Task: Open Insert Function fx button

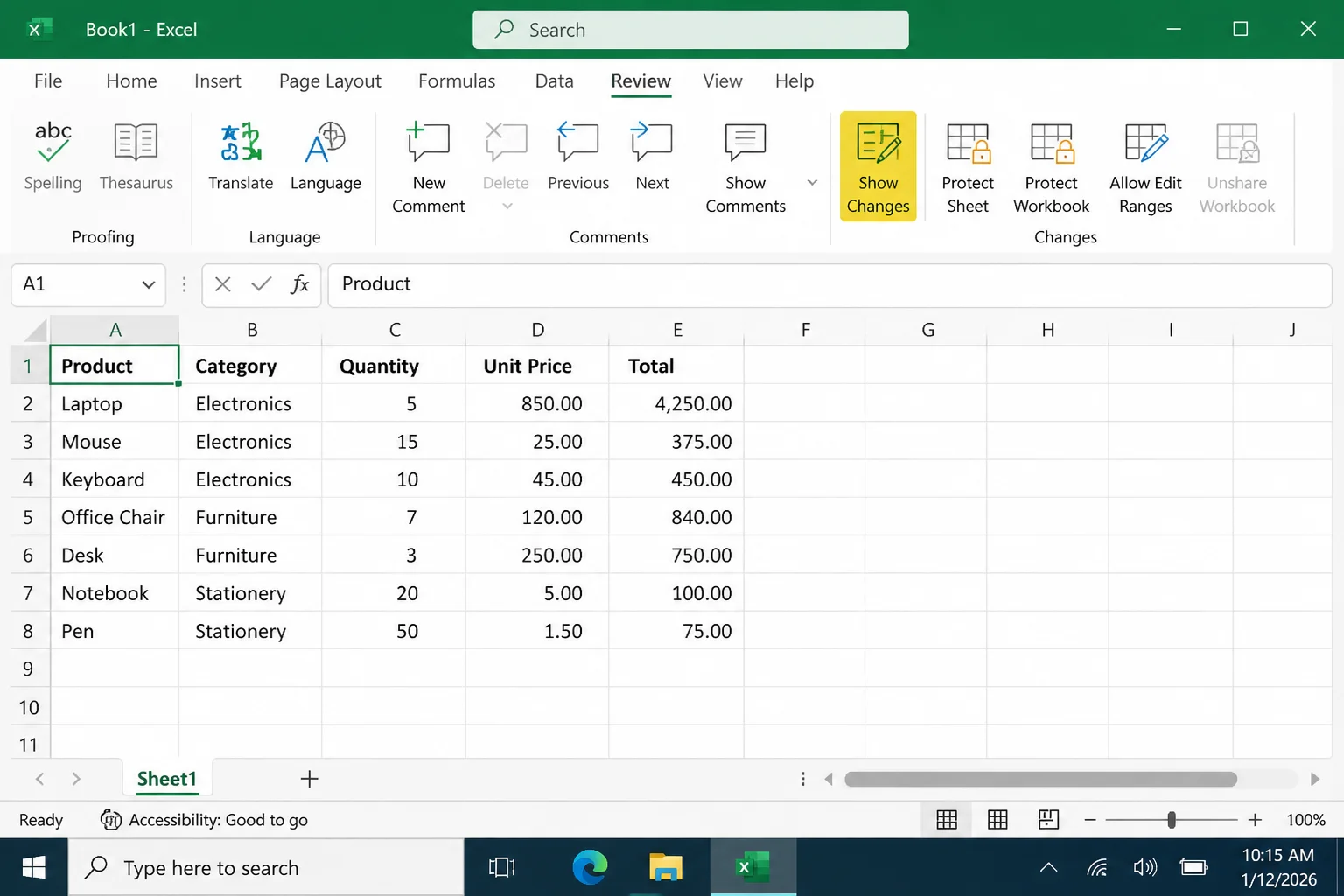Action: point(299,284)
